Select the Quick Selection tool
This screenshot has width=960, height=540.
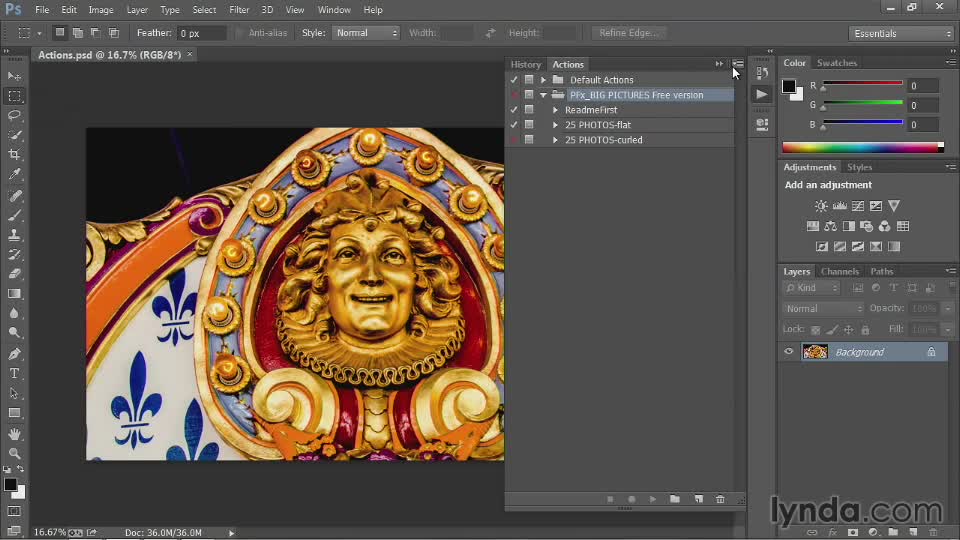pyautogui.click(x=14, y=135)
